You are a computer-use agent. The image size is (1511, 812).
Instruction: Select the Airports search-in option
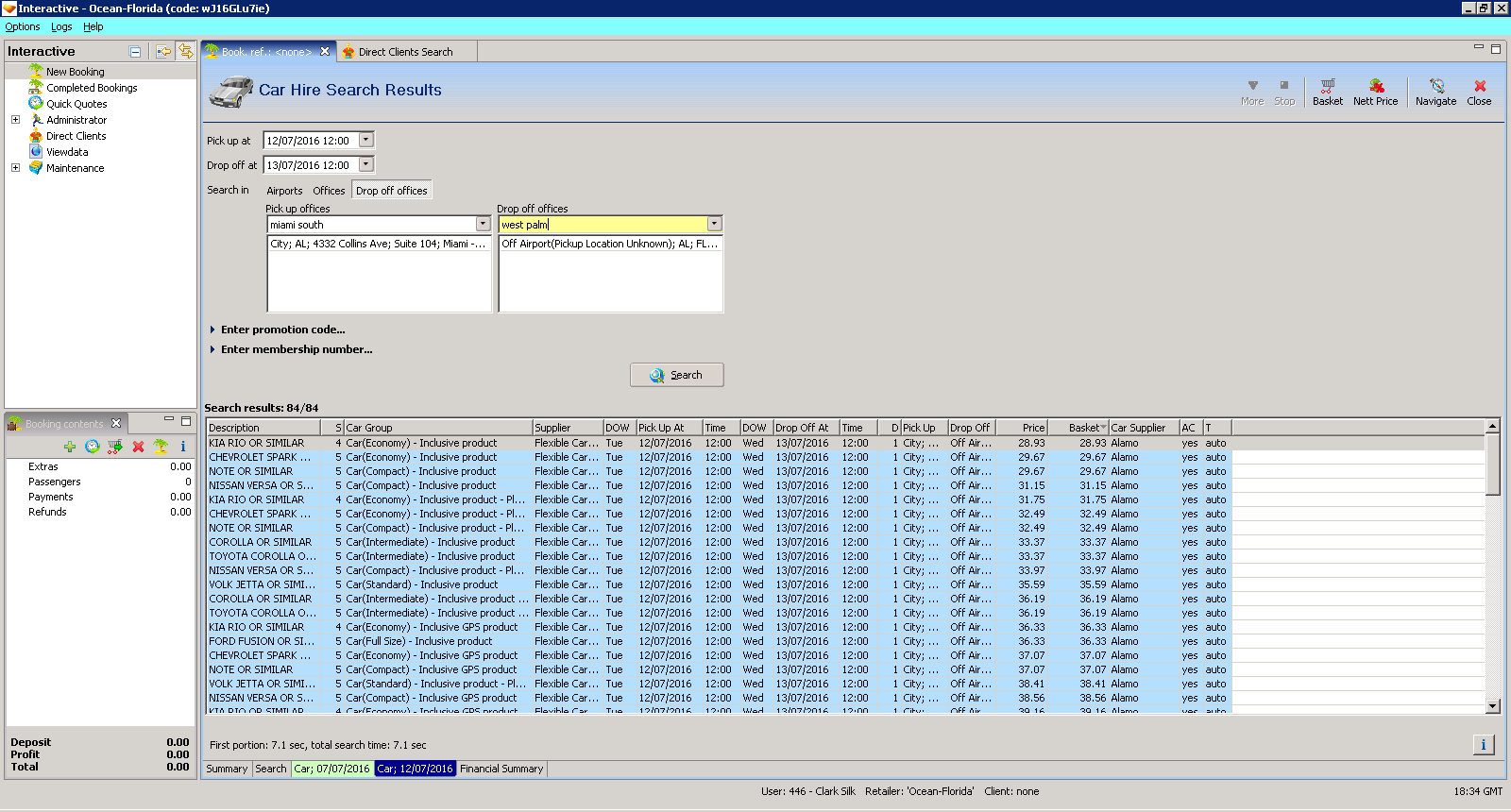coord(284,191)
